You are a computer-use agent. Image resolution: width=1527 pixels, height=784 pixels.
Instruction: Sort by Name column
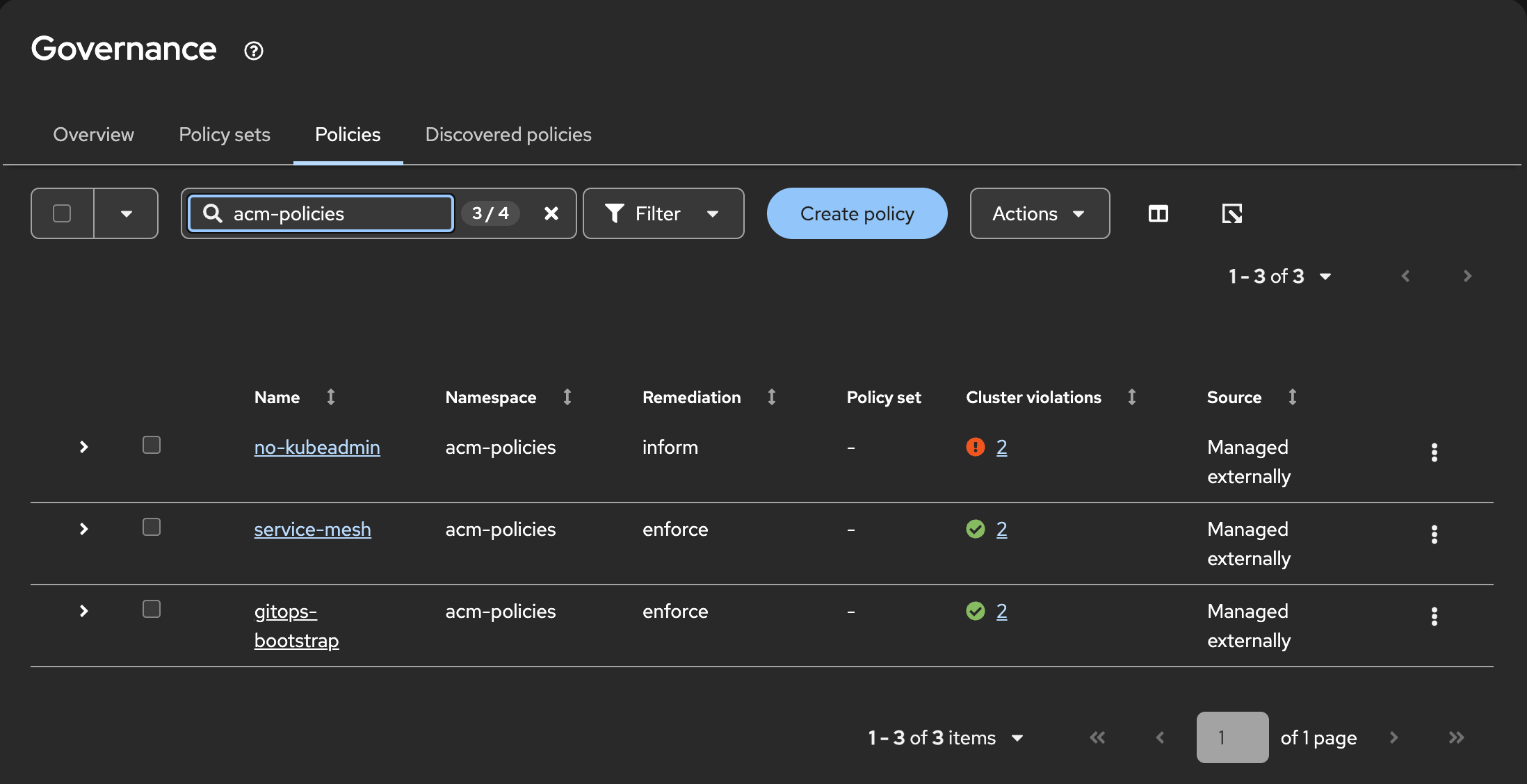[331, 397]
